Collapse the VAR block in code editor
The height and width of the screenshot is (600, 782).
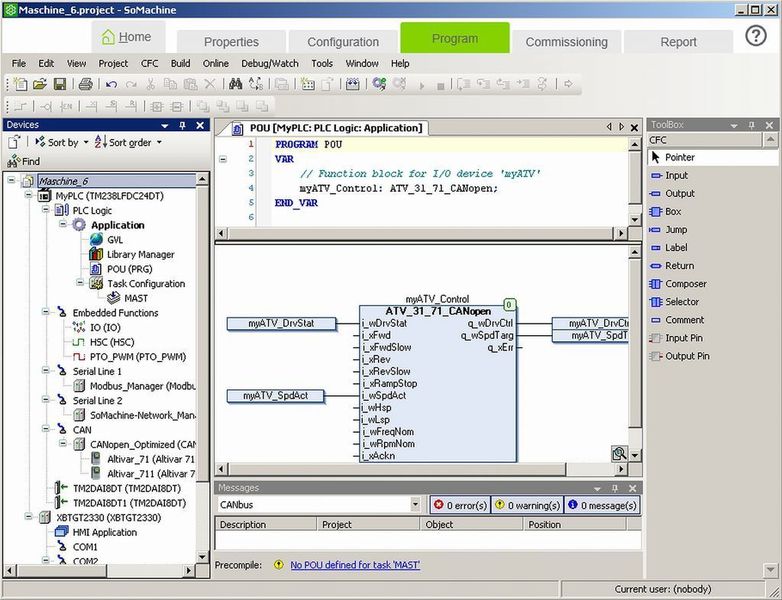(x=223, y=159)
